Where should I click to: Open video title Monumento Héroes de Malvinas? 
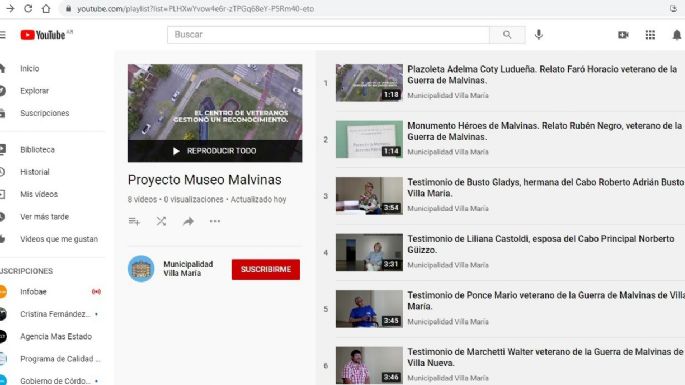pyautogui.click(x=545, y=131)
